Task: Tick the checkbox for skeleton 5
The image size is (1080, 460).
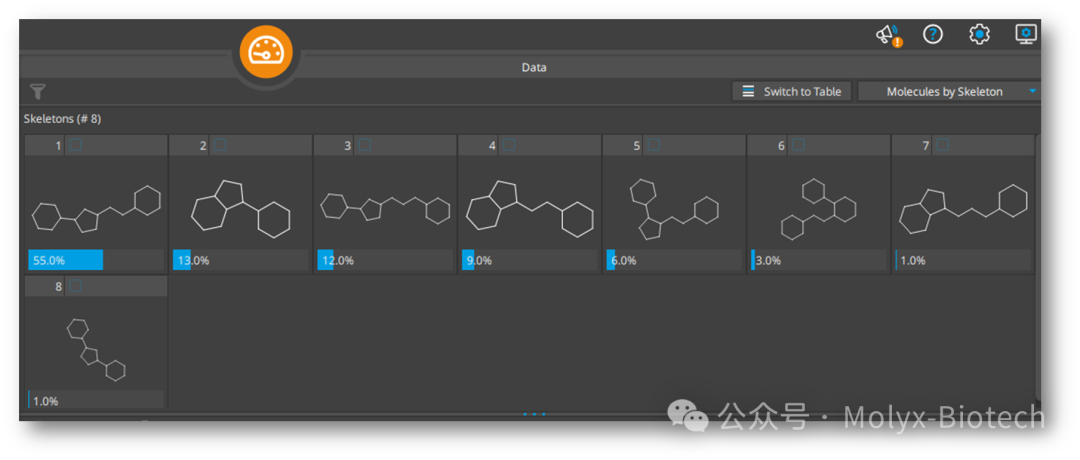Action: pos(654,145)
